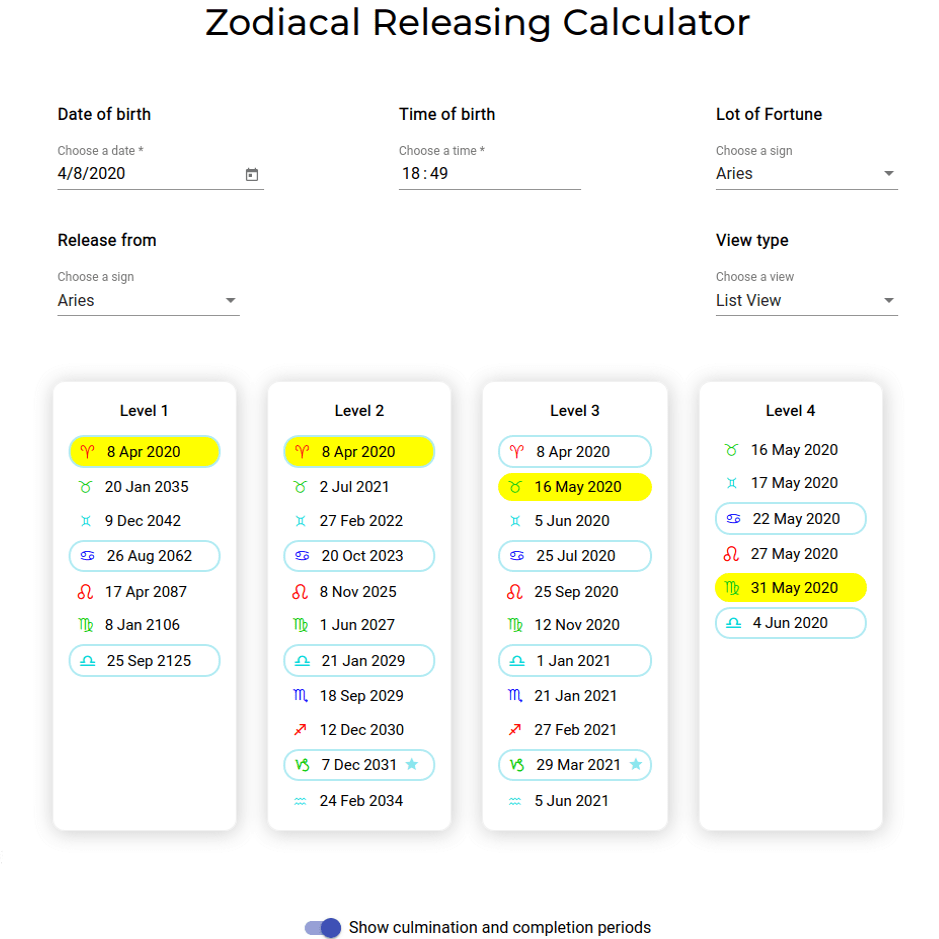Click the Capricorn symbol in Level 3
Screen dimensions: 939x939
coord(516,765)
